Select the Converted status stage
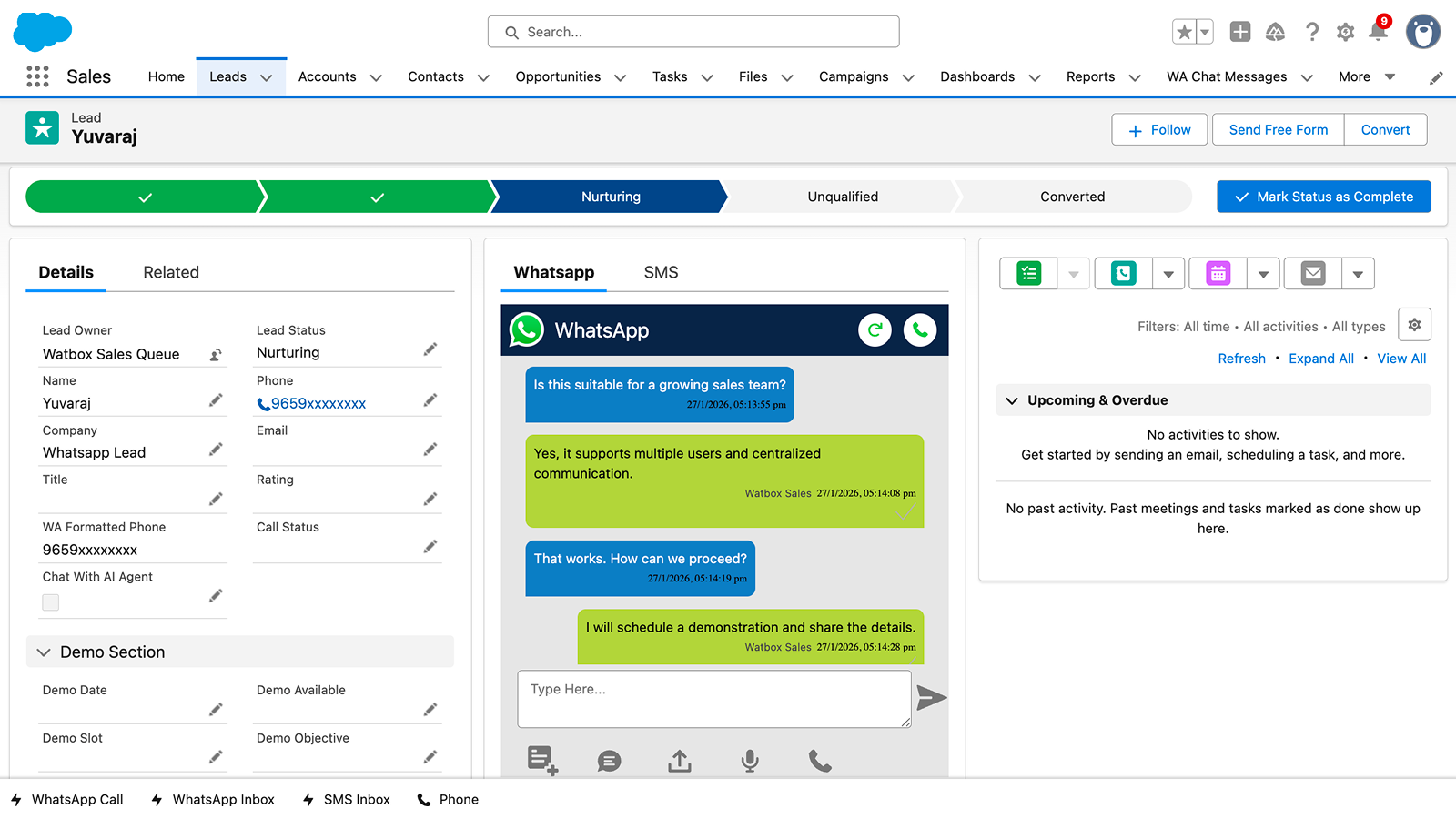1456x819 pixels. (1073, 197)
